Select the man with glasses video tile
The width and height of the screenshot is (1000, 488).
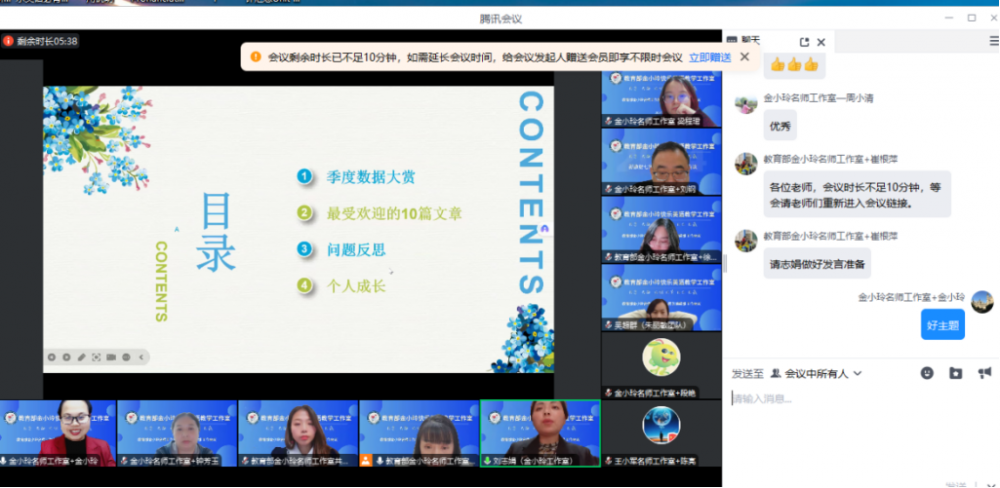click(x=661, y=162)
